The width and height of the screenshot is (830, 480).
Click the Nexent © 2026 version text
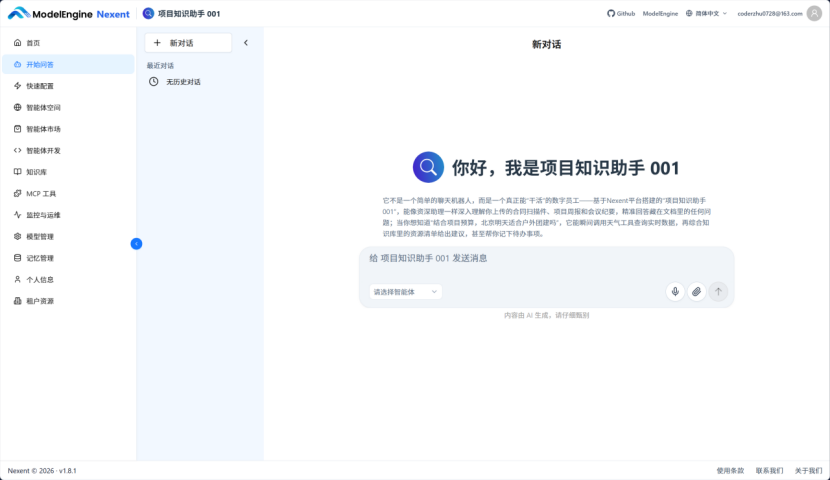42,470
